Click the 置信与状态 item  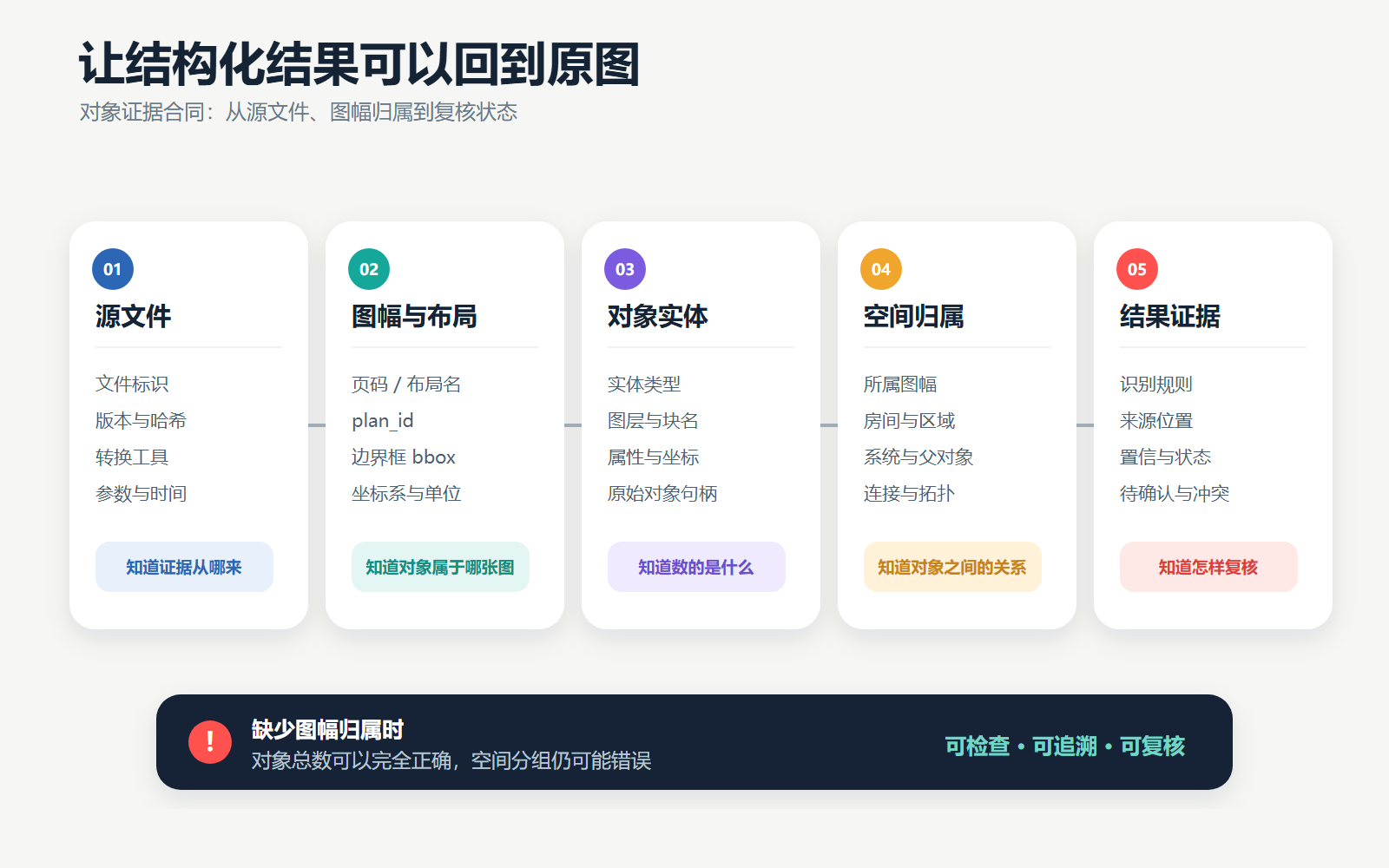[1165, 457]
